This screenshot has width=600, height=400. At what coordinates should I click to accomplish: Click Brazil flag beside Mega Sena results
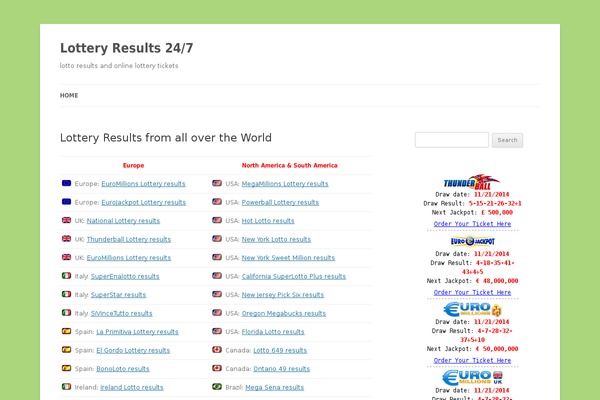[217, 387]
